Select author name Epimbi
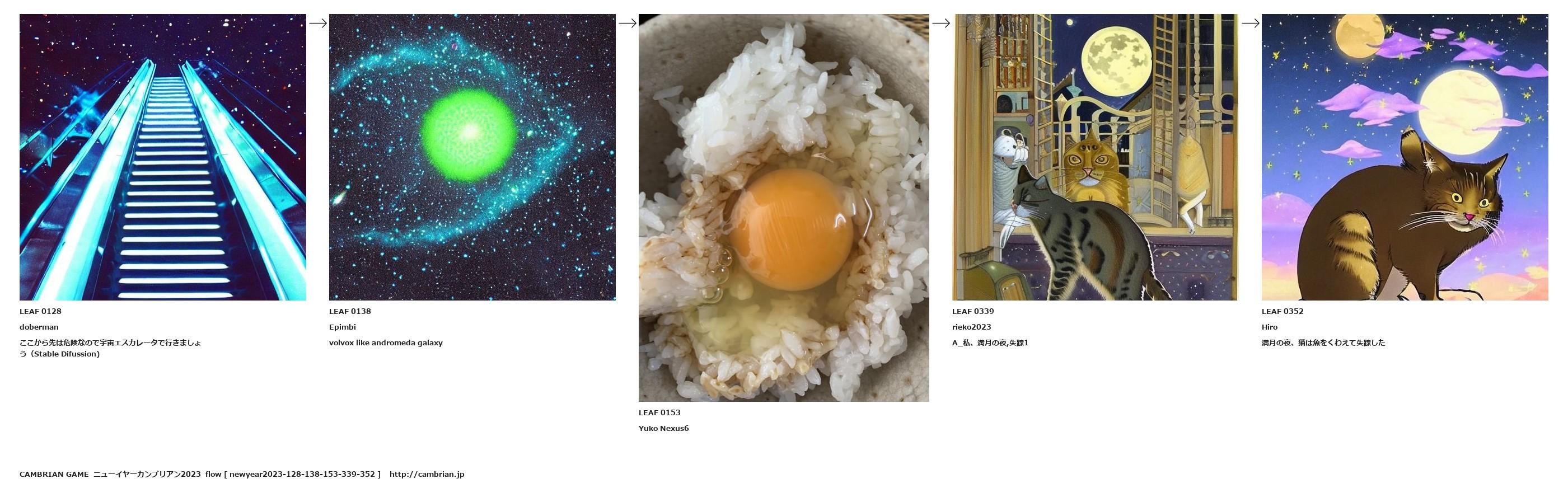 (343, 327)
